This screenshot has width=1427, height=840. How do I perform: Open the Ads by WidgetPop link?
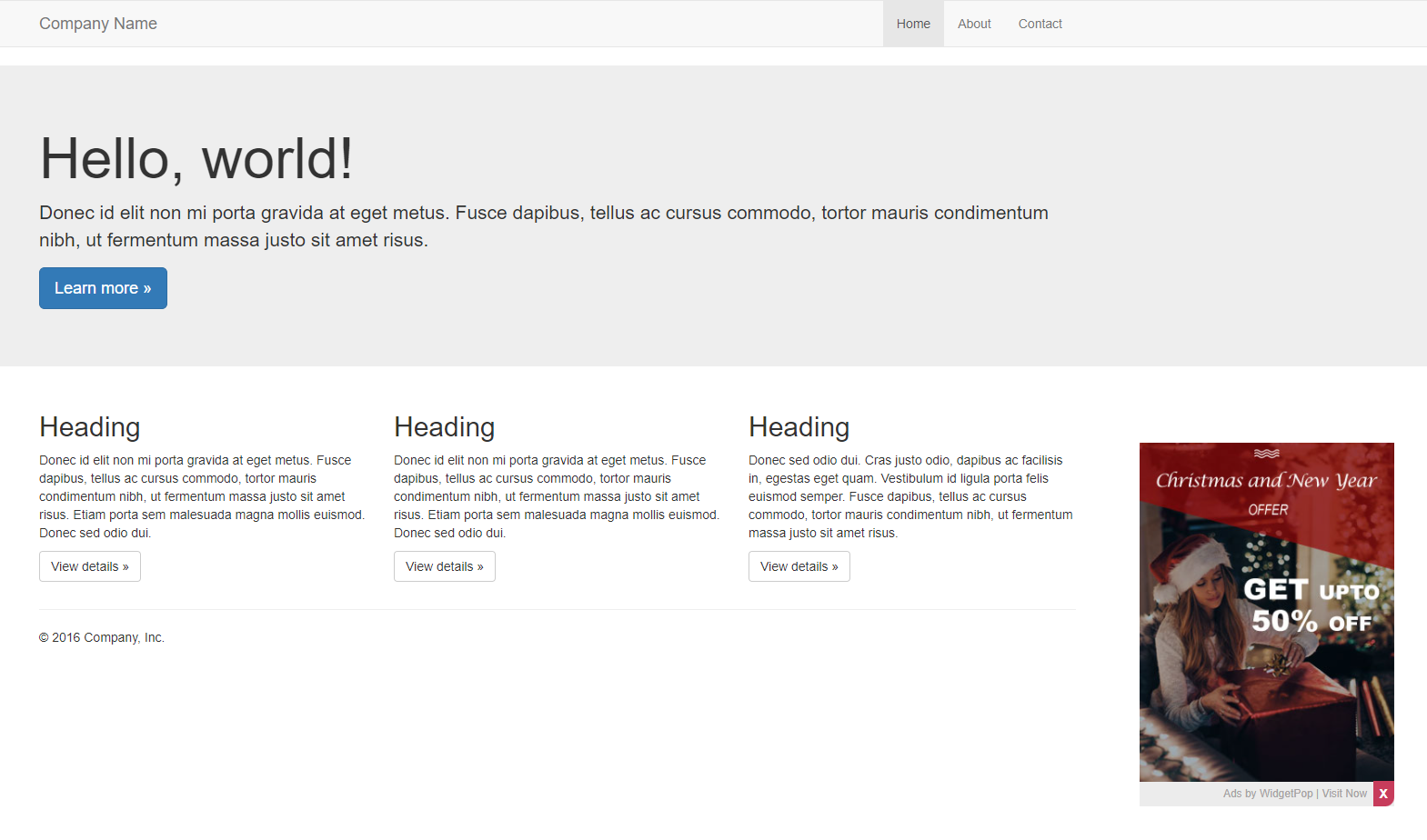1268,794
